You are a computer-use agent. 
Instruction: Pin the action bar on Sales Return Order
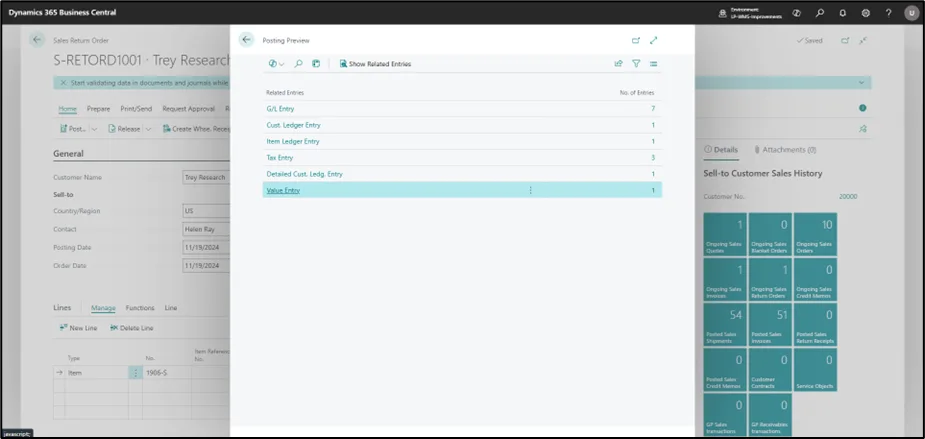(x=863, y=129)
